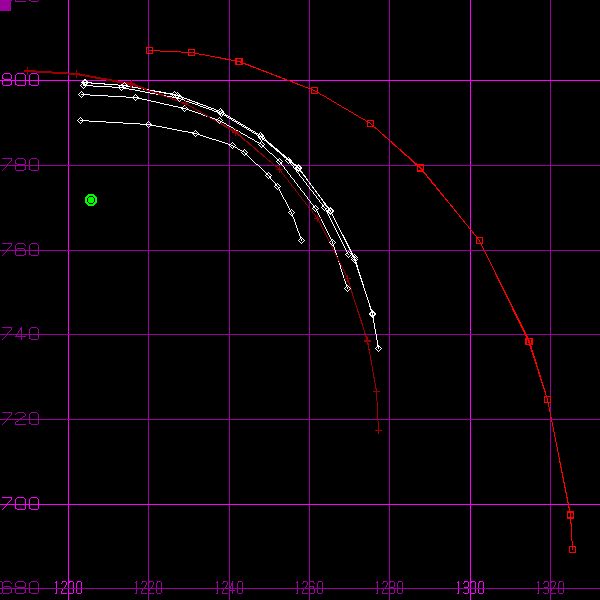
Task: Click the 700 y-axis label
Action: click(x=20, y=504)
